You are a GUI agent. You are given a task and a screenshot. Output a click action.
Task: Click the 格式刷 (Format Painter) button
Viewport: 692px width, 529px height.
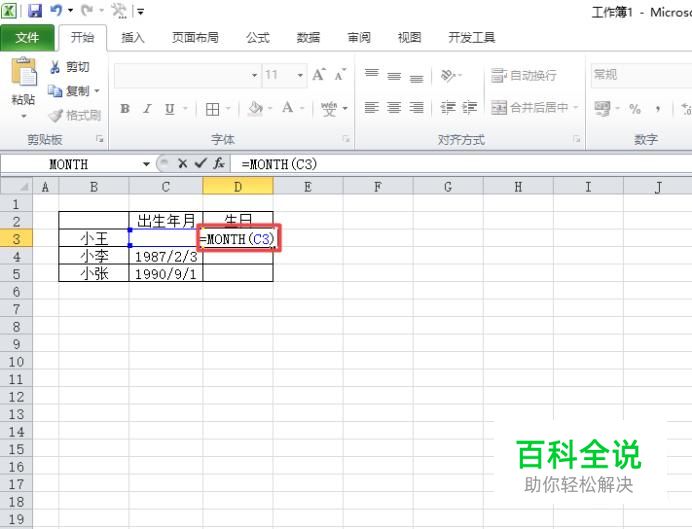75,115
